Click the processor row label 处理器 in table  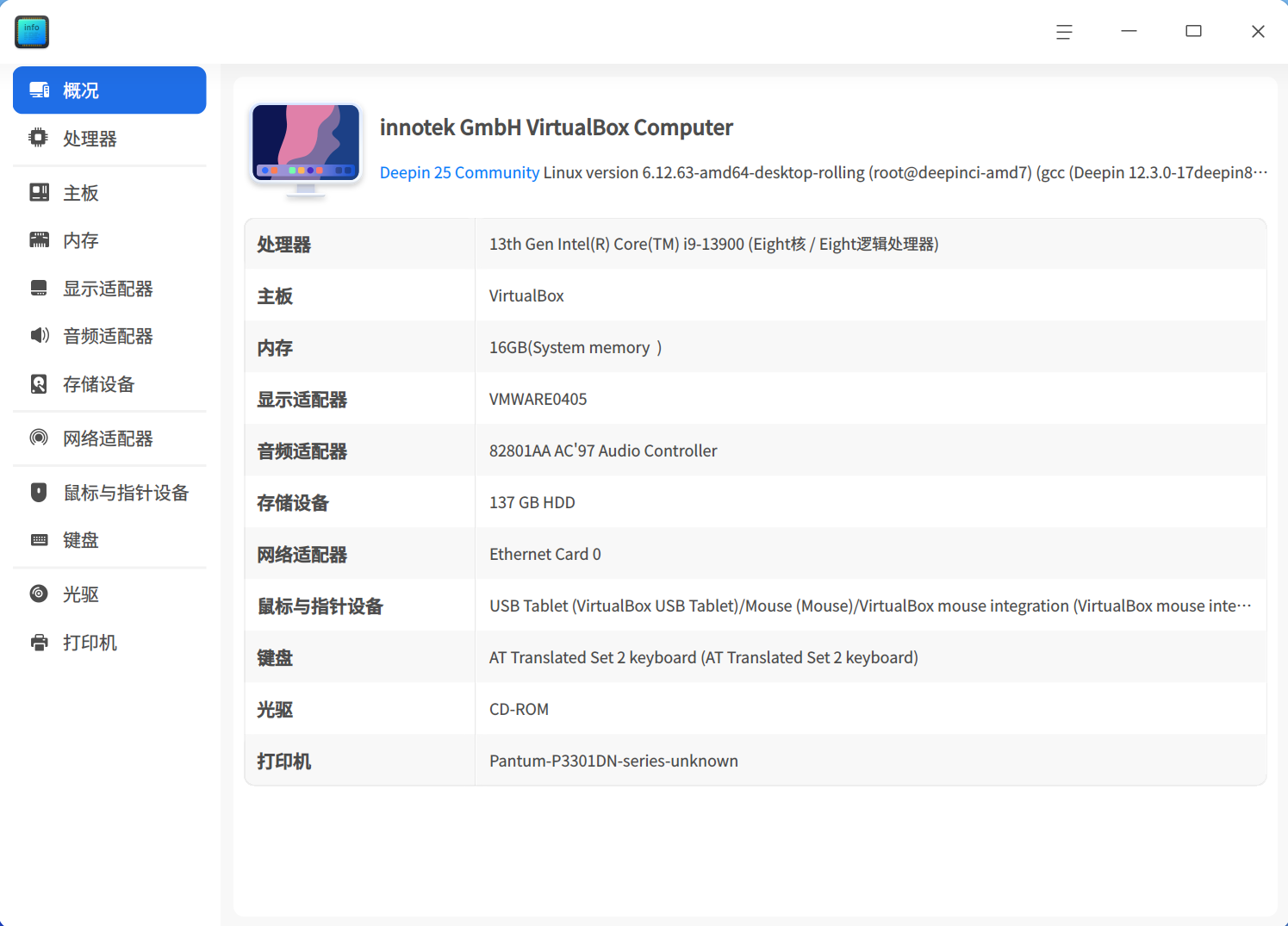pyautogui.click(x=284, y=245)
